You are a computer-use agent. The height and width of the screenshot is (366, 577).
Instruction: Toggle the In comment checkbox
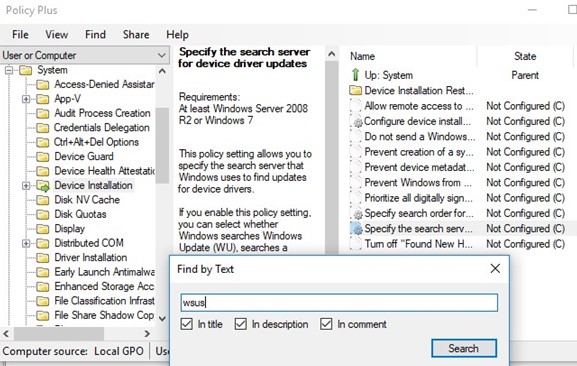click(326, 324)
